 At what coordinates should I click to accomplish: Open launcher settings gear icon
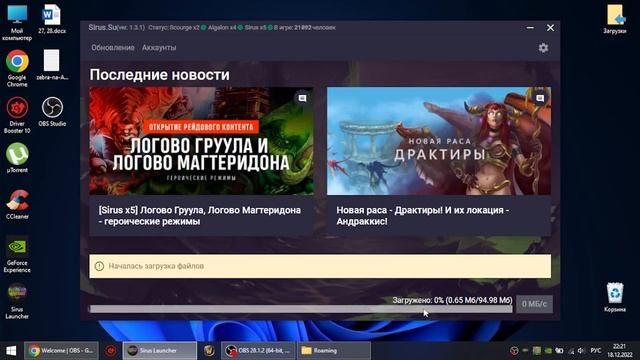coord(543,48)
